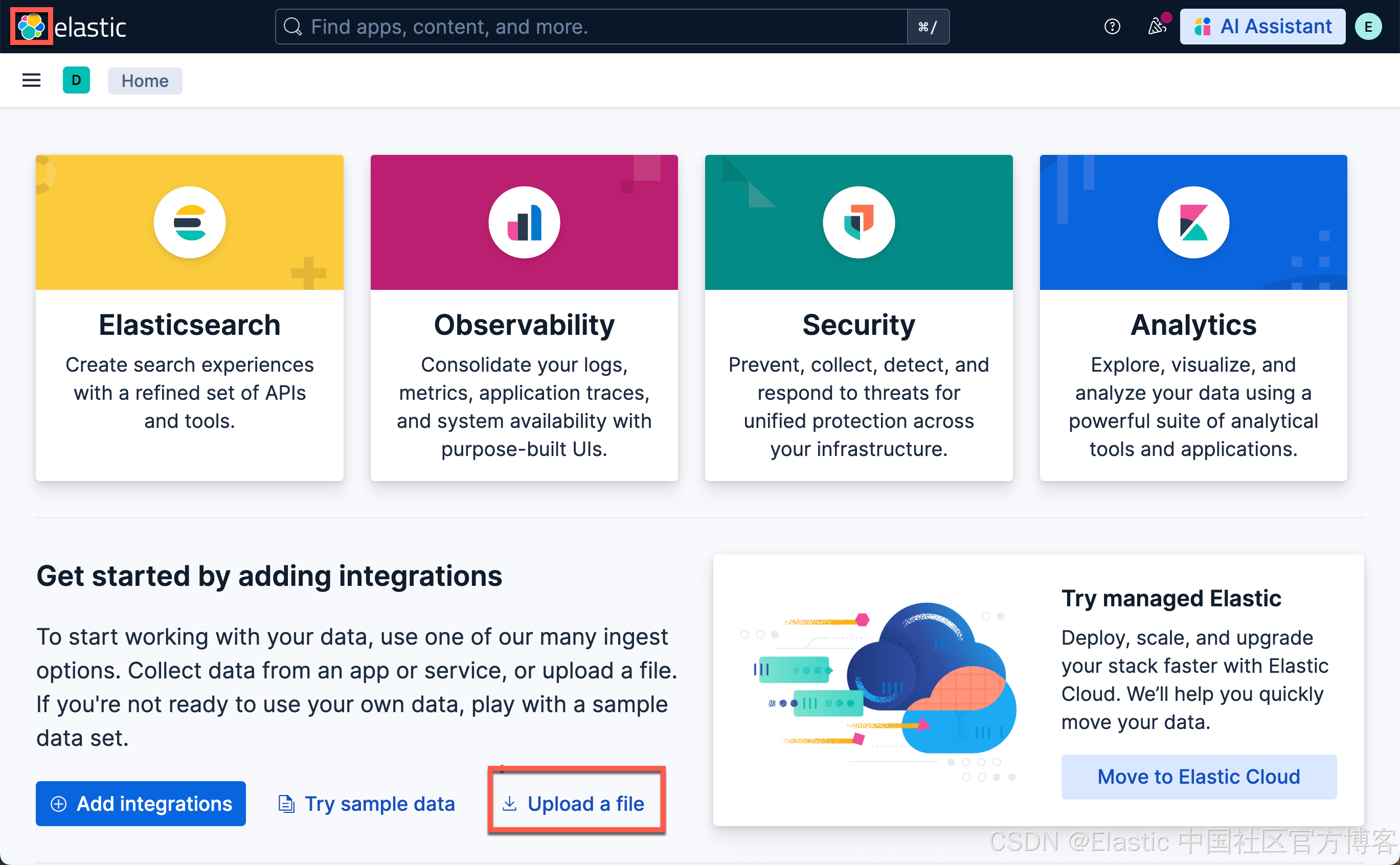Click the Kibana Analytics icon
Screen dimensions: 1400x865
click(1193, 222)
